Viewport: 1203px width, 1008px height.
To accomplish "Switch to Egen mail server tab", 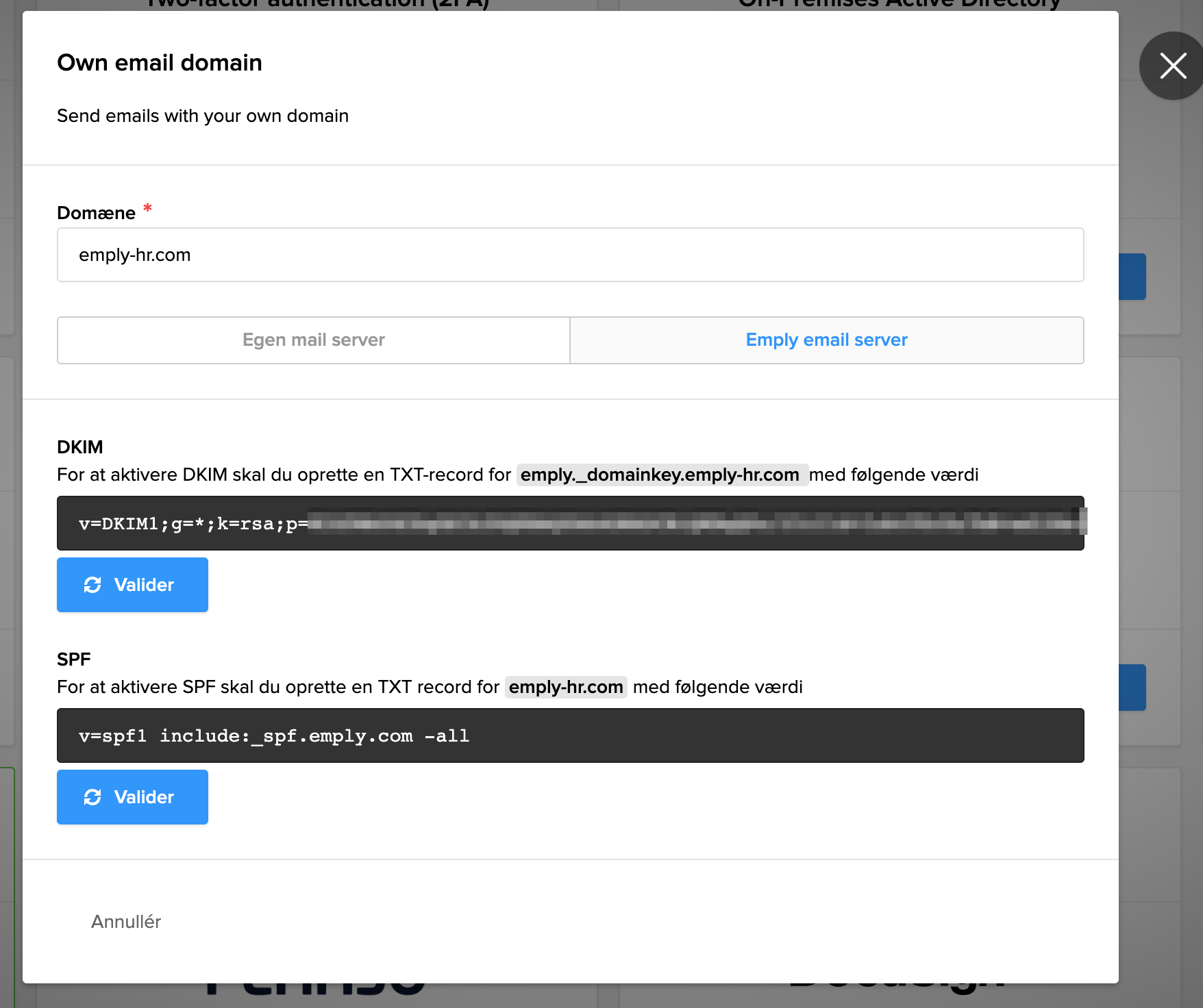I will click(x=314, y=340).
